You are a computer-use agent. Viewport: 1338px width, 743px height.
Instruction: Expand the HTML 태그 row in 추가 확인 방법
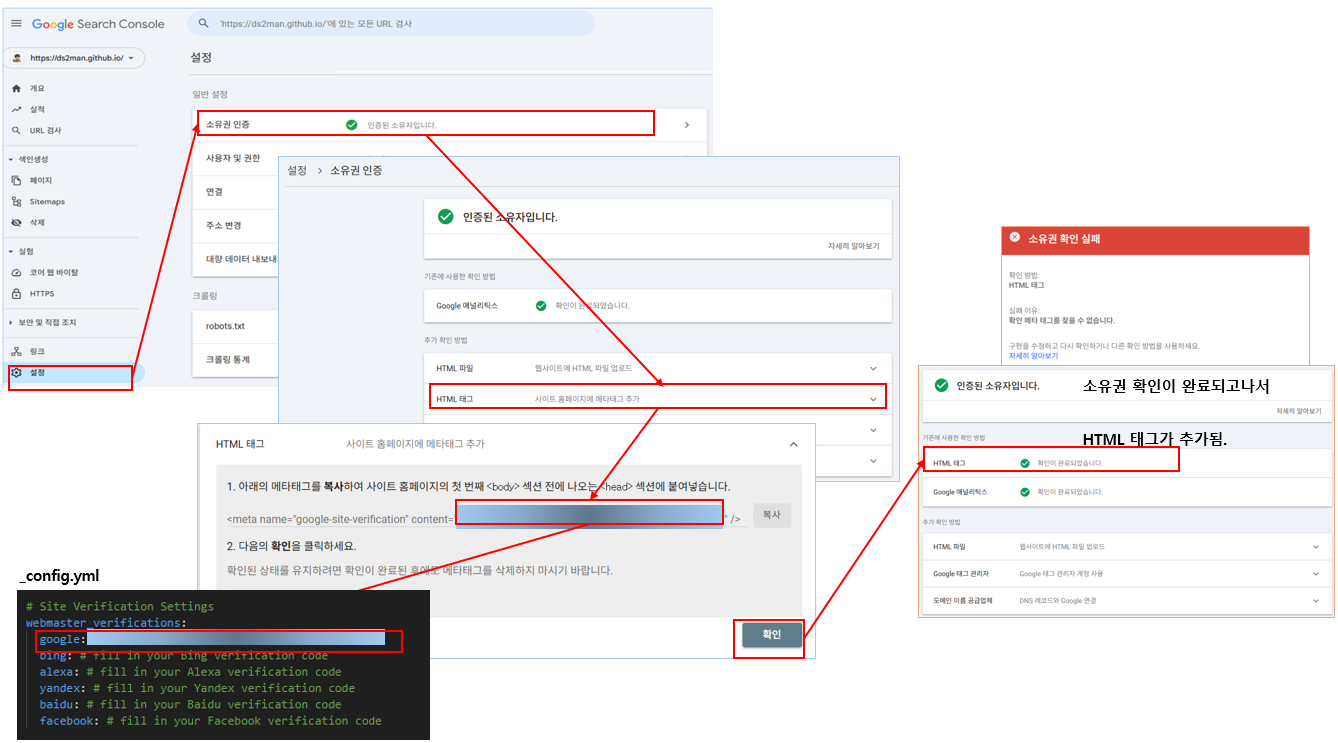pos(873,398)
